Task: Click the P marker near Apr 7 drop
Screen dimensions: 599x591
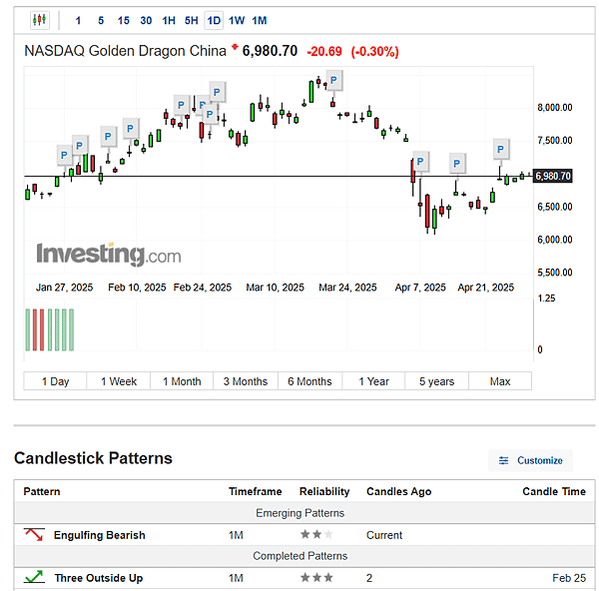Action: (x=420, y=161)
